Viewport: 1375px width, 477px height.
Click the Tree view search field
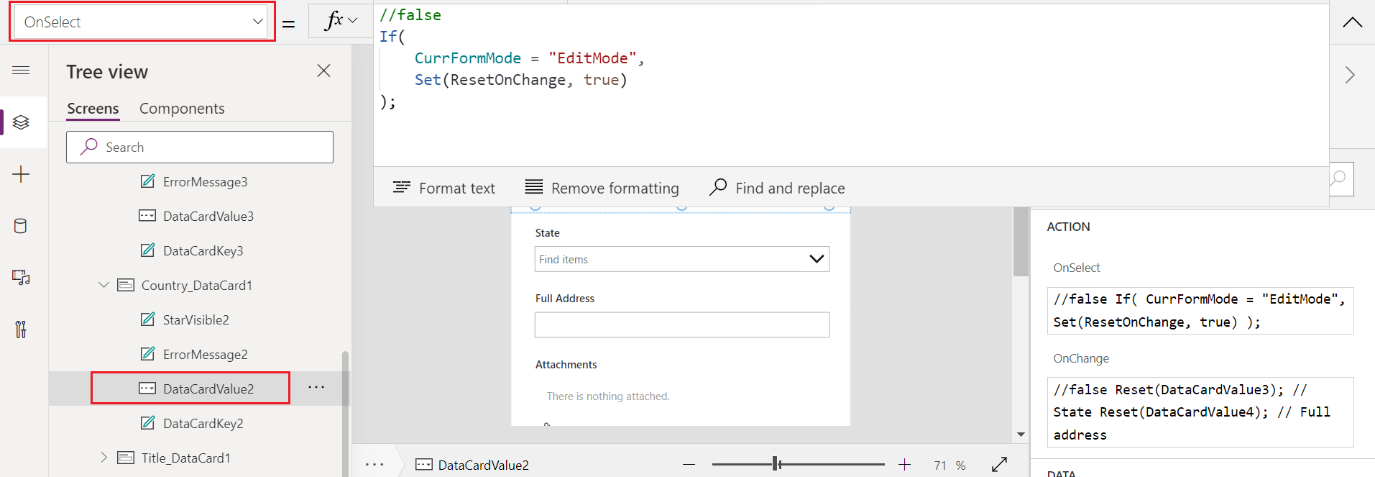click(x=200, y=147)
